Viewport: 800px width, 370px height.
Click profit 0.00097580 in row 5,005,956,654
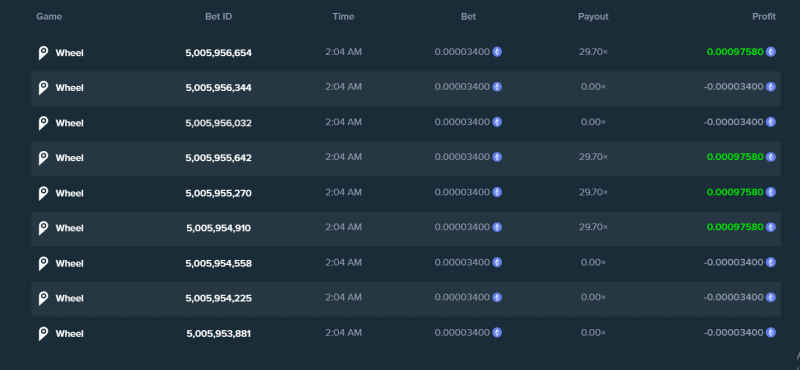[735, 52]
